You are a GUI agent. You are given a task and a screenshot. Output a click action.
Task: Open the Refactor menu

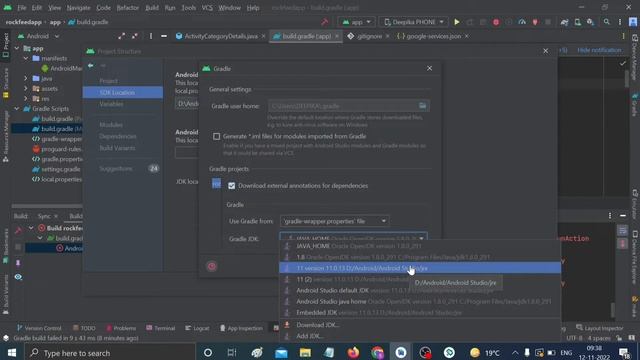click(x=127, y=8)
